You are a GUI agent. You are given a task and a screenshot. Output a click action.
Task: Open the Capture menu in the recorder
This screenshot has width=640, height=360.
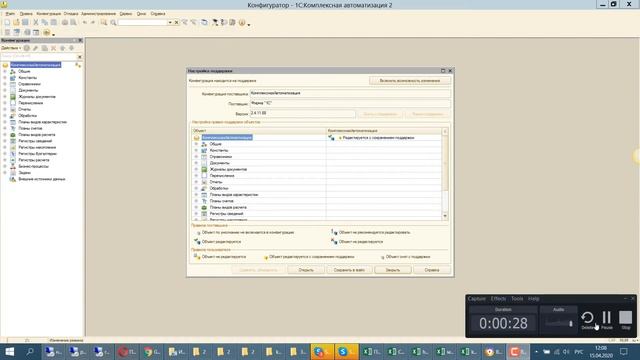[476, 299]
